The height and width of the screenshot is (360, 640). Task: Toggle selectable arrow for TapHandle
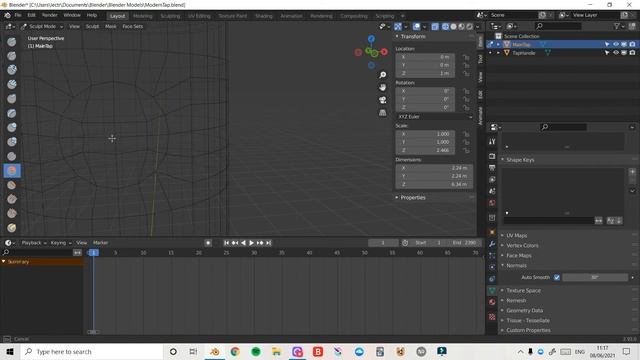607,53
